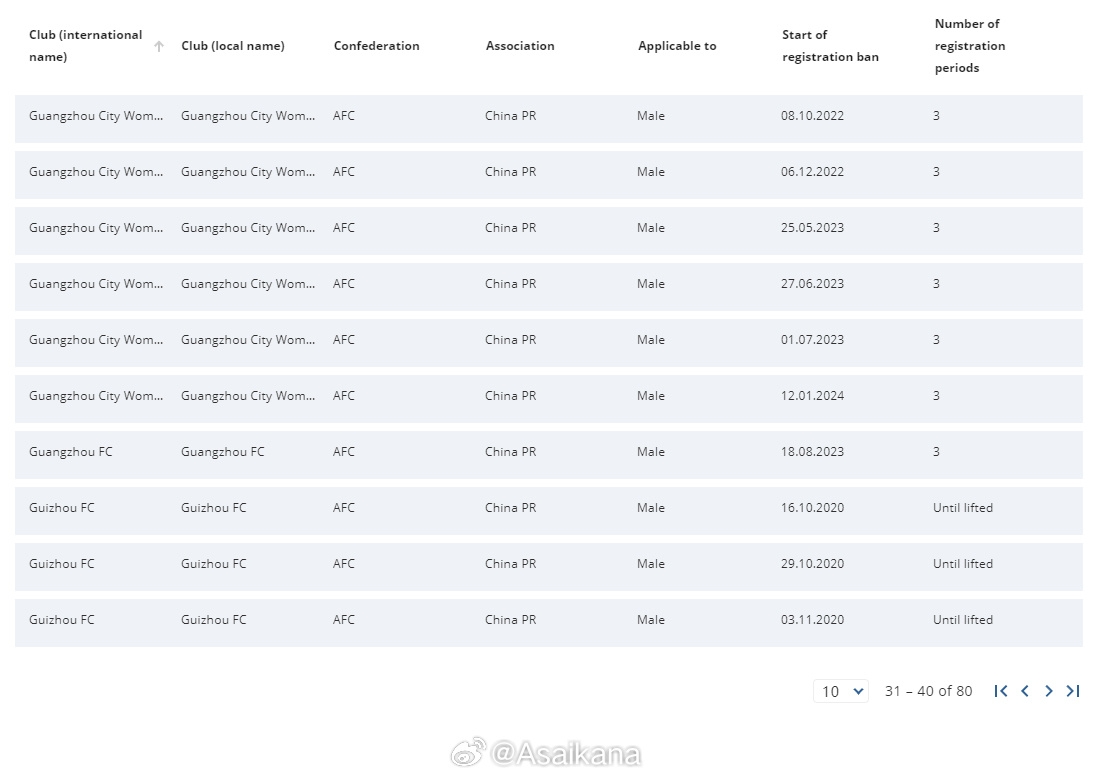This screenshot has height=777, width=1094.
Task: Click Guangzhou City Wom... local name, 06.12.2022 row
Action: point(248,172)
